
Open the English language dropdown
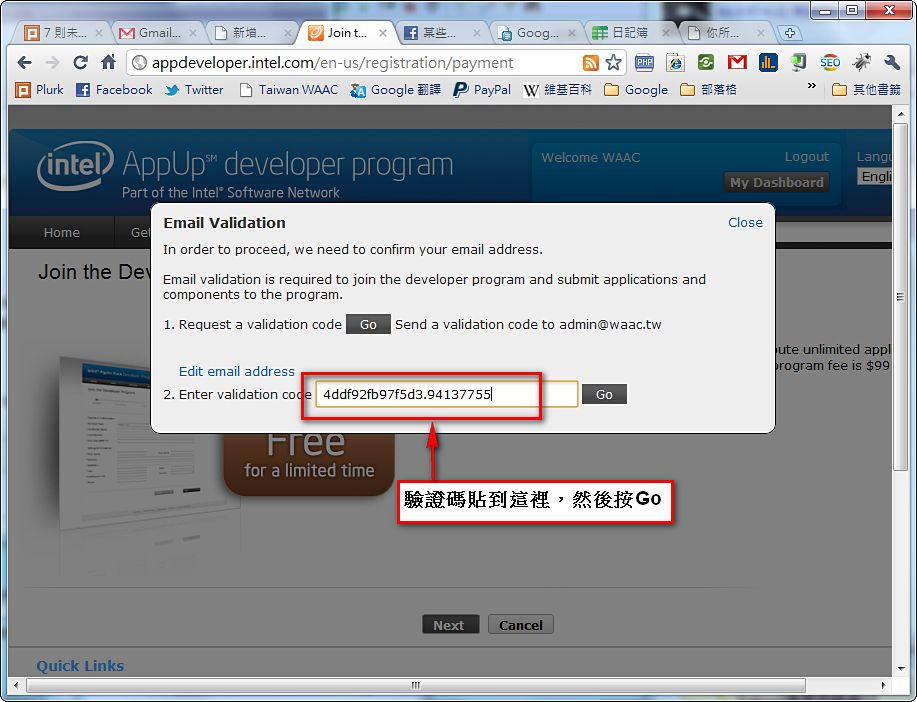point(875,177)
